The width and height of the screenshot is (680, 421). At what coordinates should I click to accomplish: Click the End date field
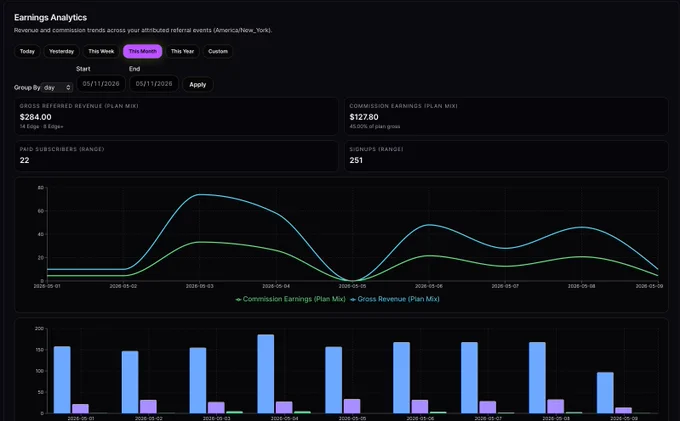(x=154, y=84)
